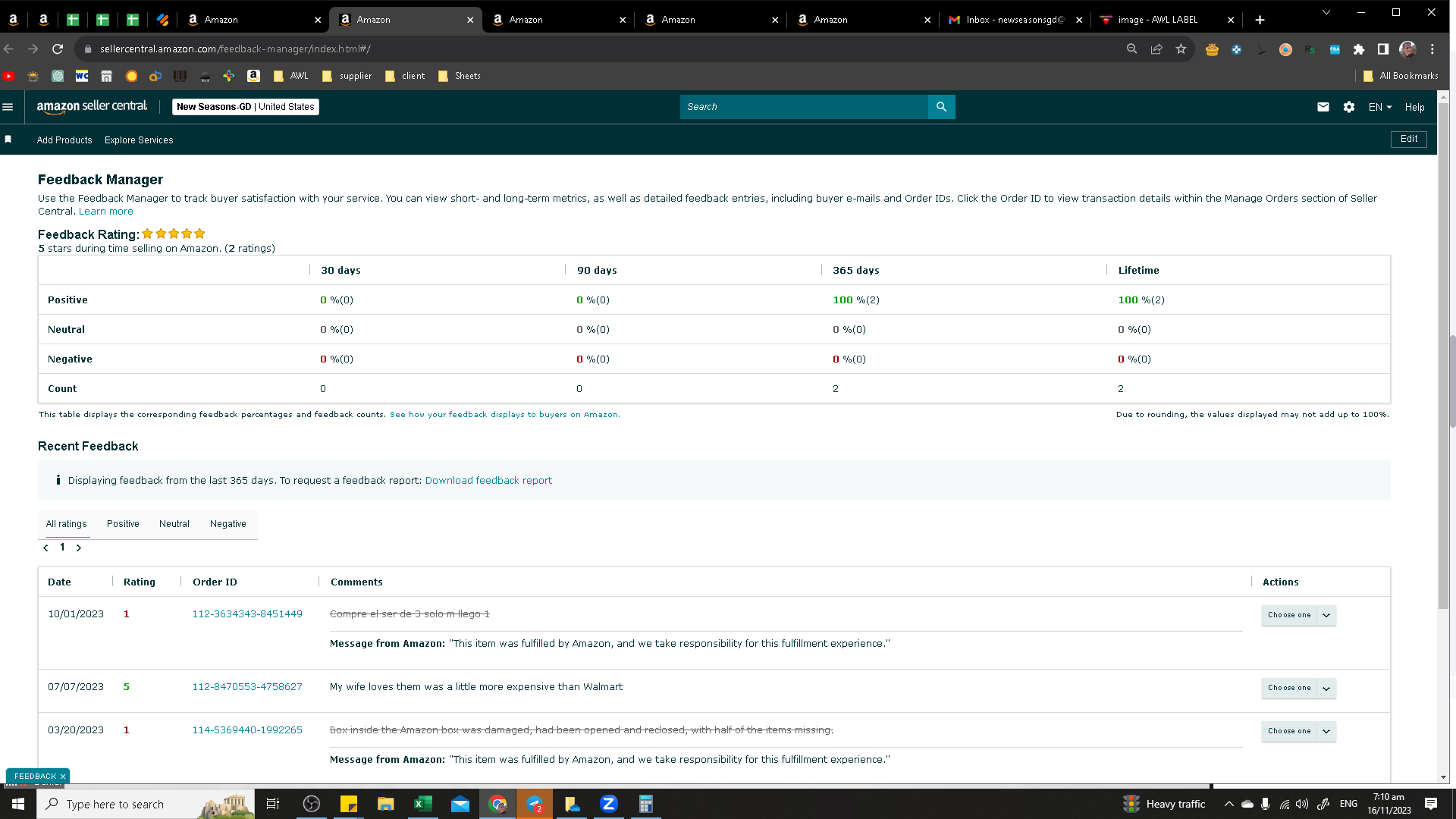Image resolution: width=1456 pixels, height=819 pixels.
Task: Open the Chrome three-dot menu
Action: 1432,49
